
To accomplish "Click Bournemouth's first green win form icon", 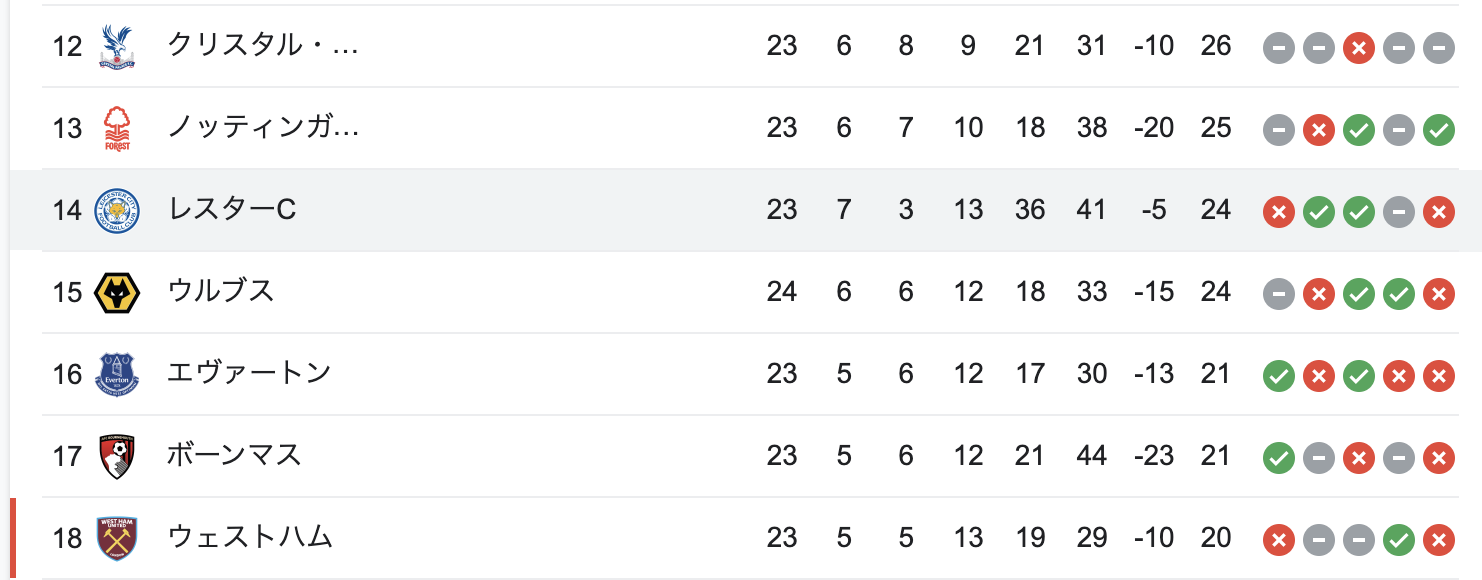I will tap(1278, 457).
